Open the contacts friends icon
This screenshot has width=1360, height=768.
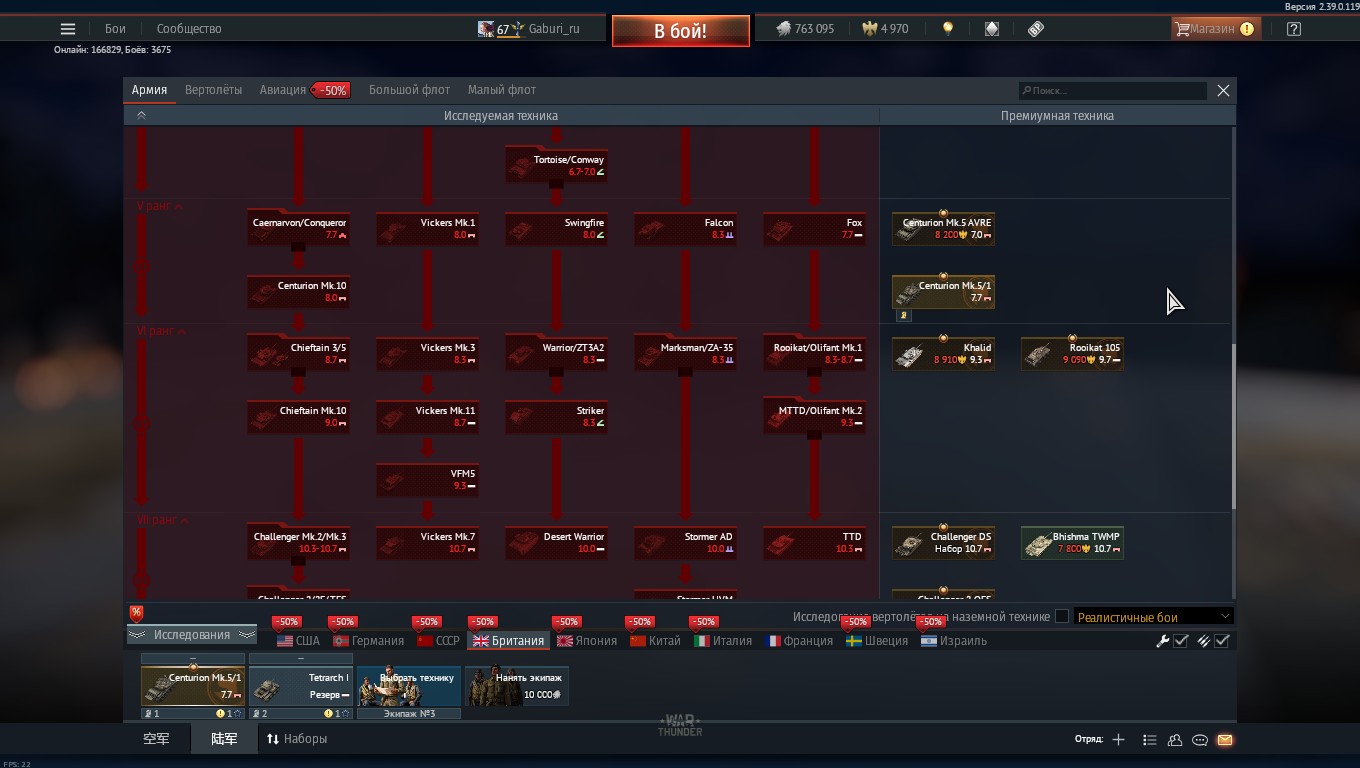coord(1175,740)
